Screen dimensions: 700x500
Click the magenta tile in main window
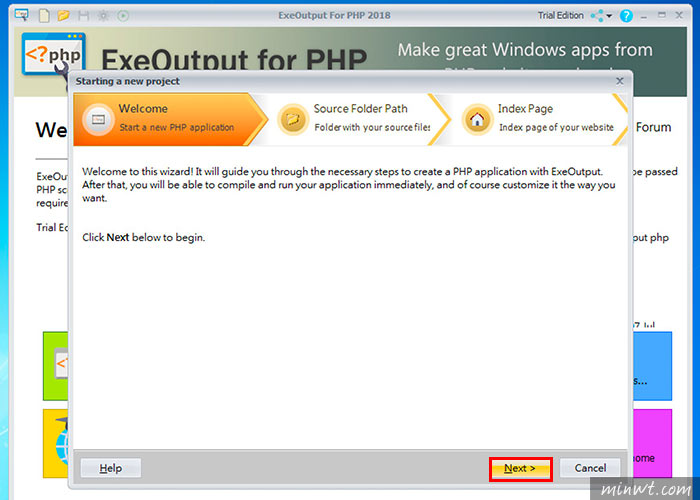(x=652, y=443)
